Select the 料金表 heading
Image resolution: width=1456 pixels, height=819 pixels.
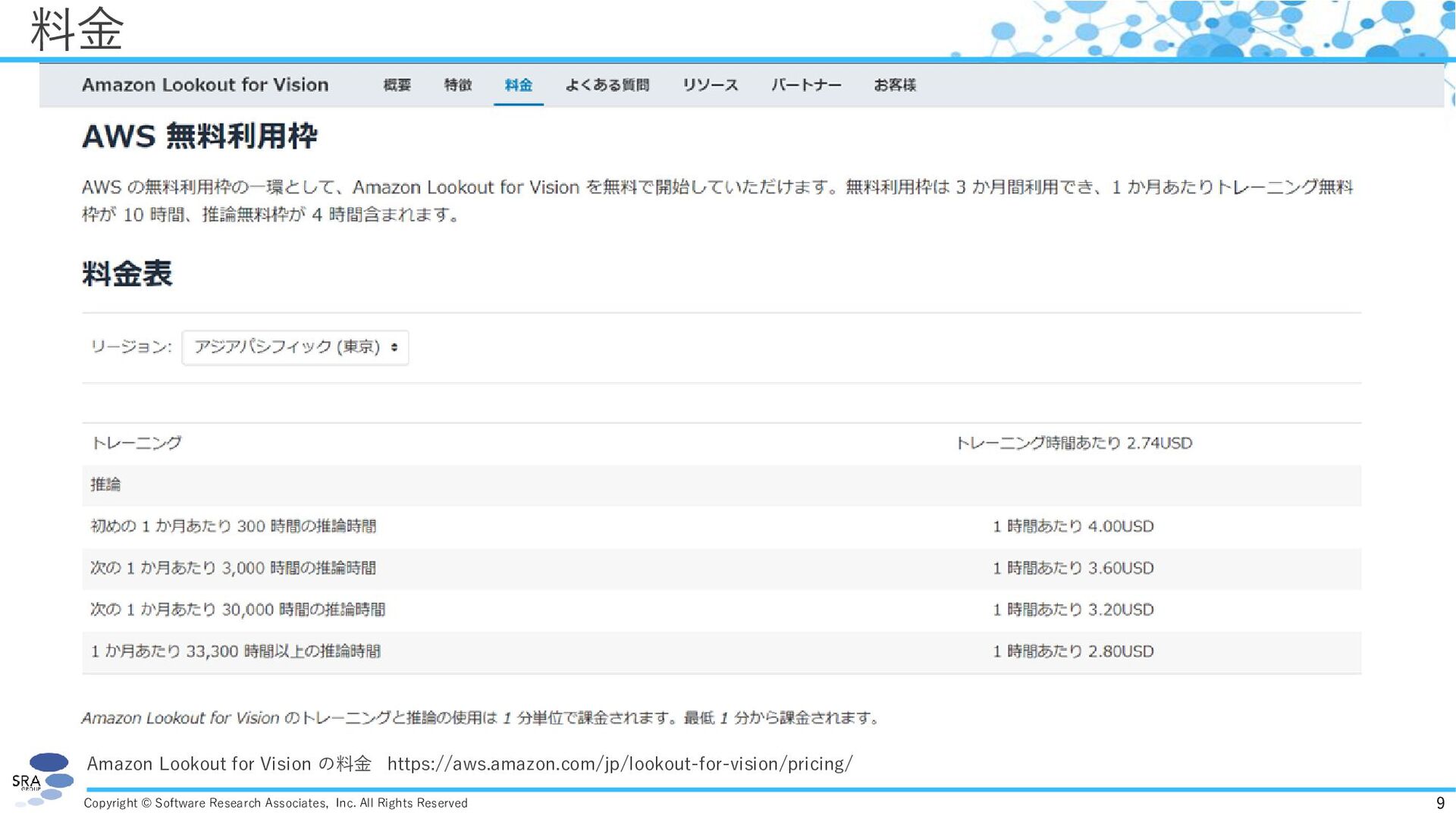pyautogui.click(x=127, y=274)
